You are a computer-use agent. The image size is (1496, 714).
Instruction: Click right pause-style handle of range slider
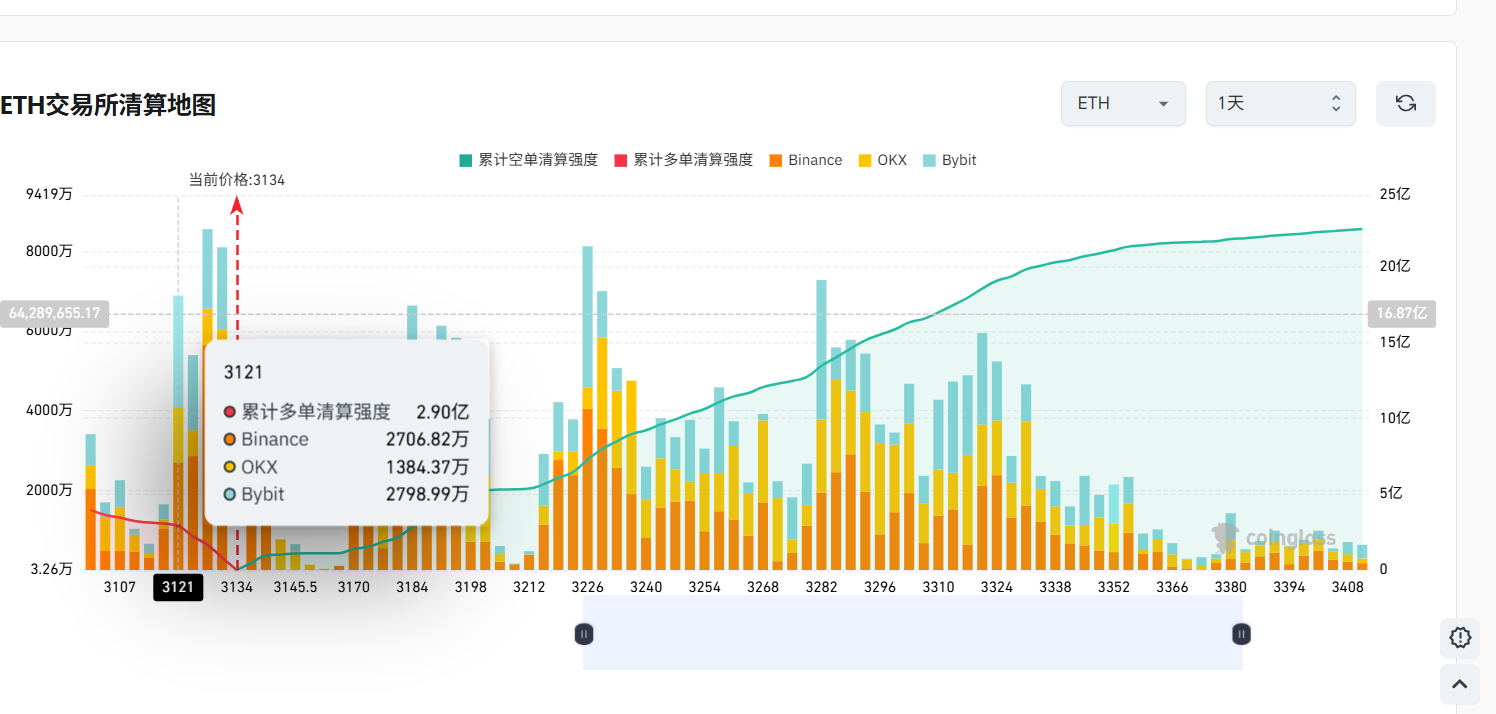[1241, 633]
